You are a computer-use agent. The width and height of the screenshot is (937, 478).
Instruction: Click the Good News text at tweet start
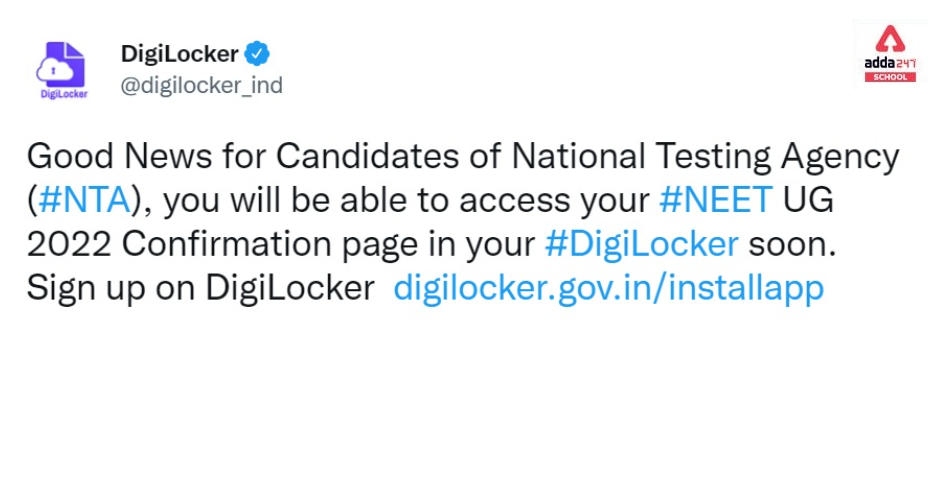pyautogui.click(x=120, y=157)
